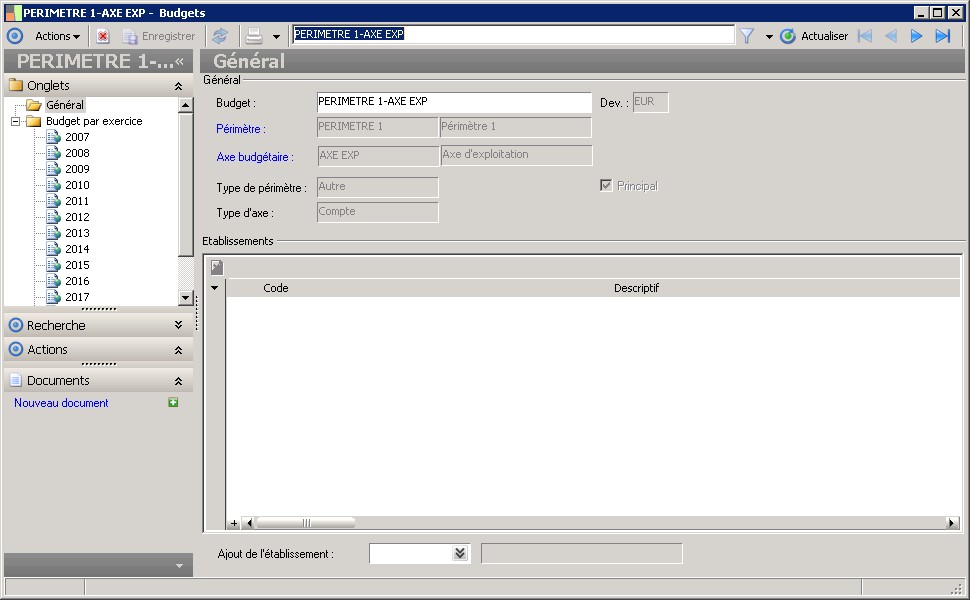Go to the first record
Screen dimensions: 970x600
(x=865, y=36)
